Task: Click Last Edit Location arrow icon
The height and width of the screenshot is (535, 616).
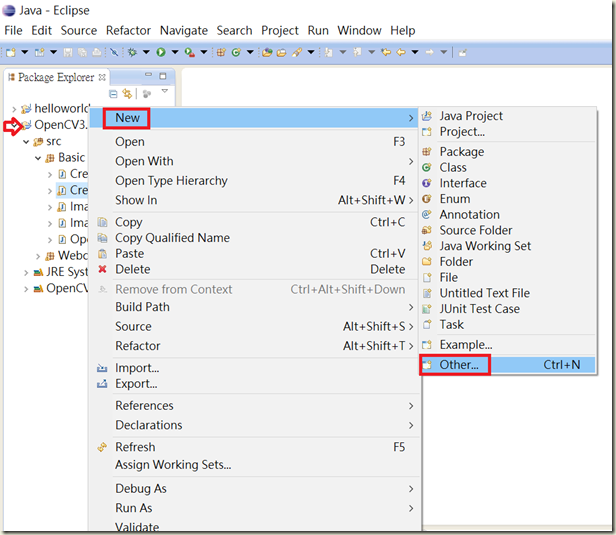Action: pyautogui.click(x=386, y=52)
